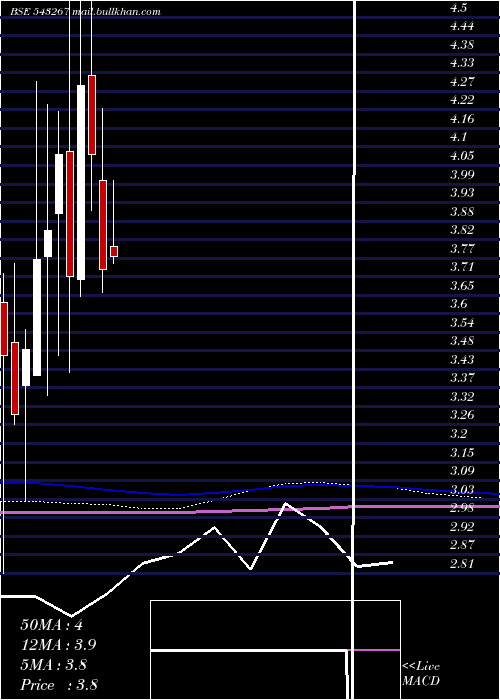The height and width of the screenshot is (700, 500).
Task: Click the peak of the white indicator line
Action: [x=285, y=503]
